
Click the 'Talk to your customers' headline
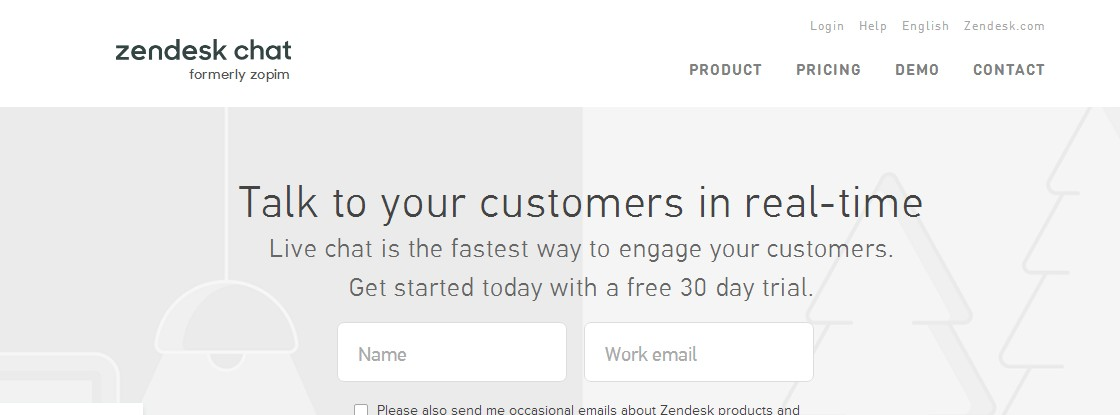pyautogui.click(x=580, y=203)
